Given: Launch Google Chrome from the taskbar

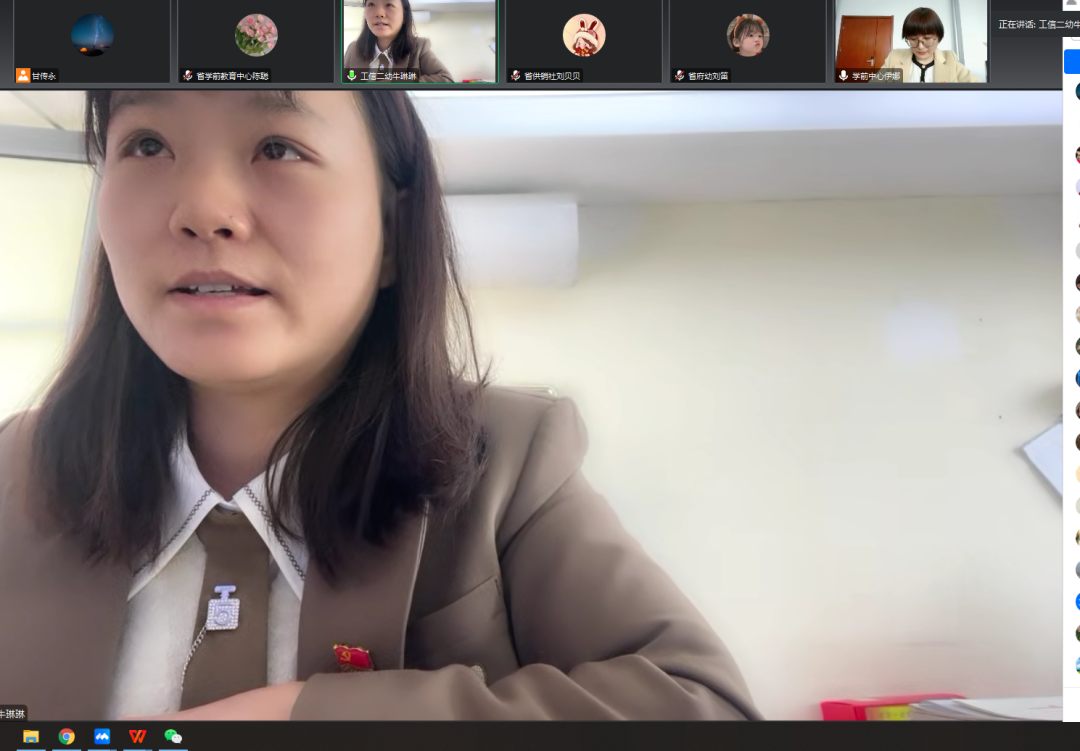Looking at the screenshot, I should [66, 736].
